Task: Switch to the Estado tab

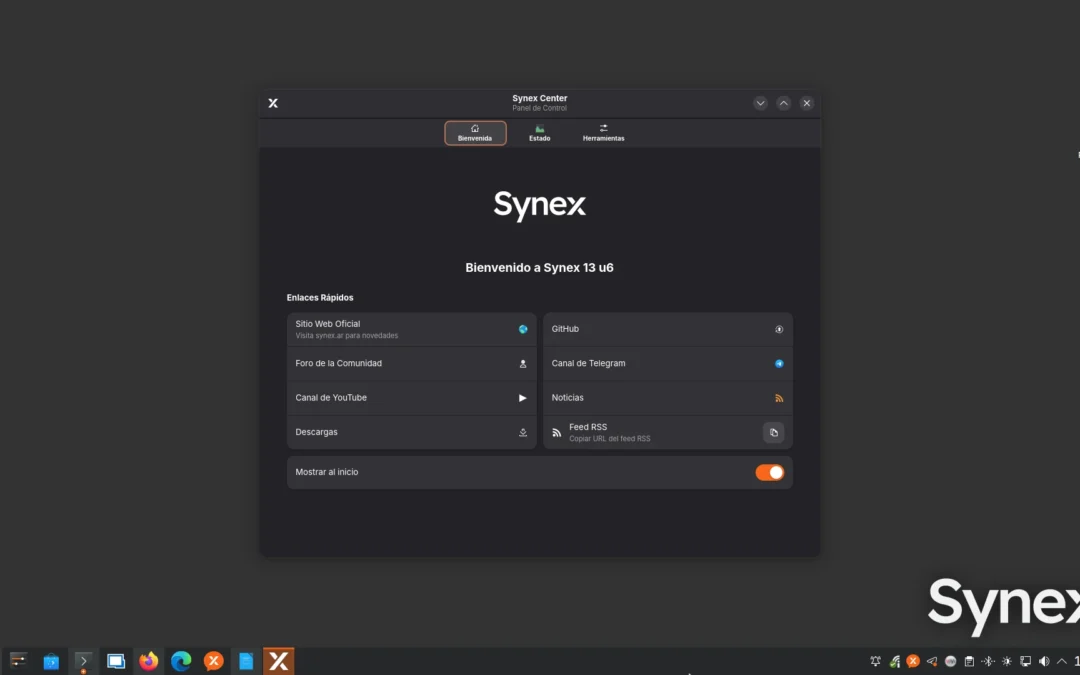Action: (539, 132)
